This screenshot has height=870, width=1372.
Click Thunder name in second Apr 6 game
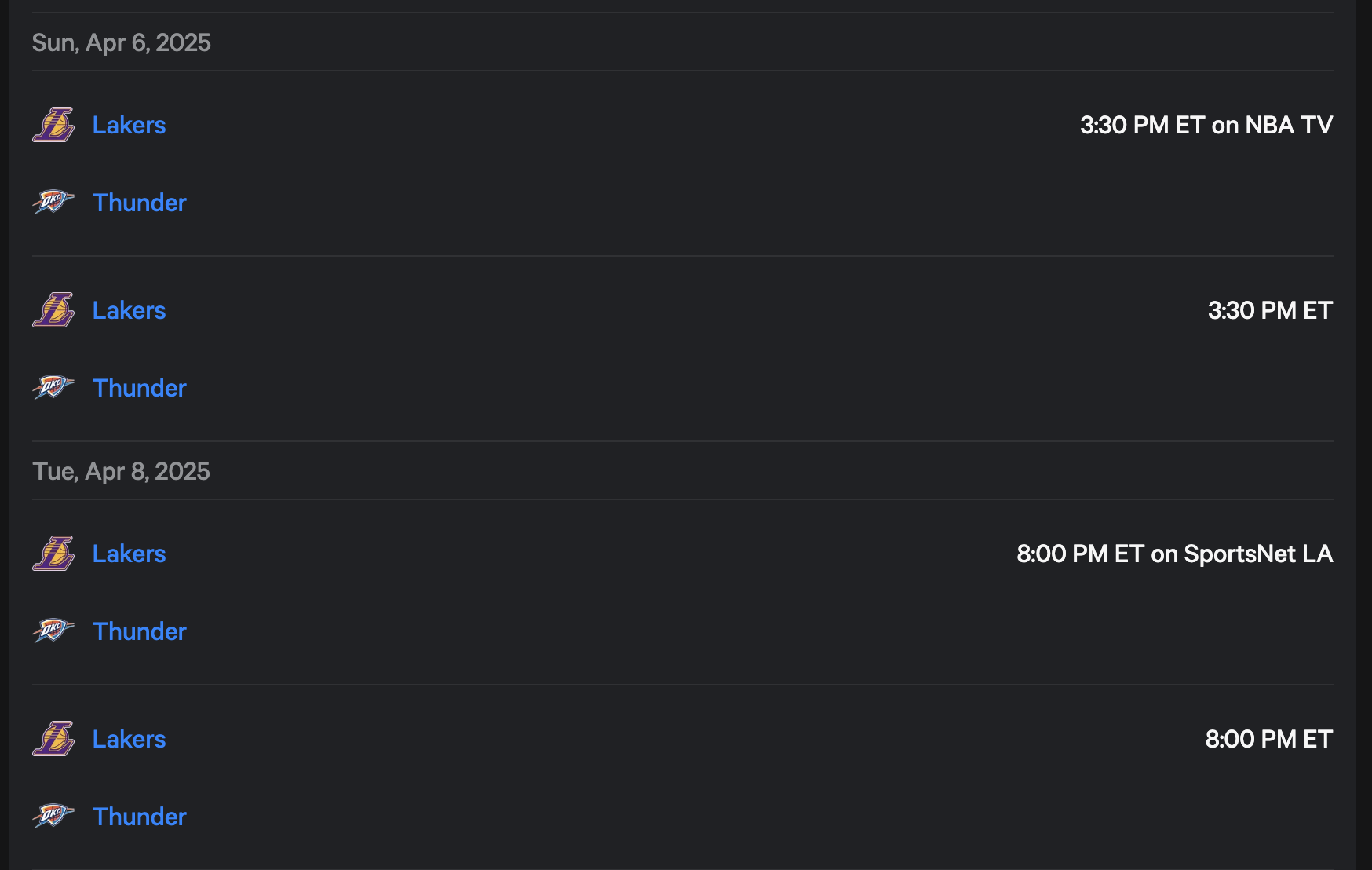tap(140, 388)
